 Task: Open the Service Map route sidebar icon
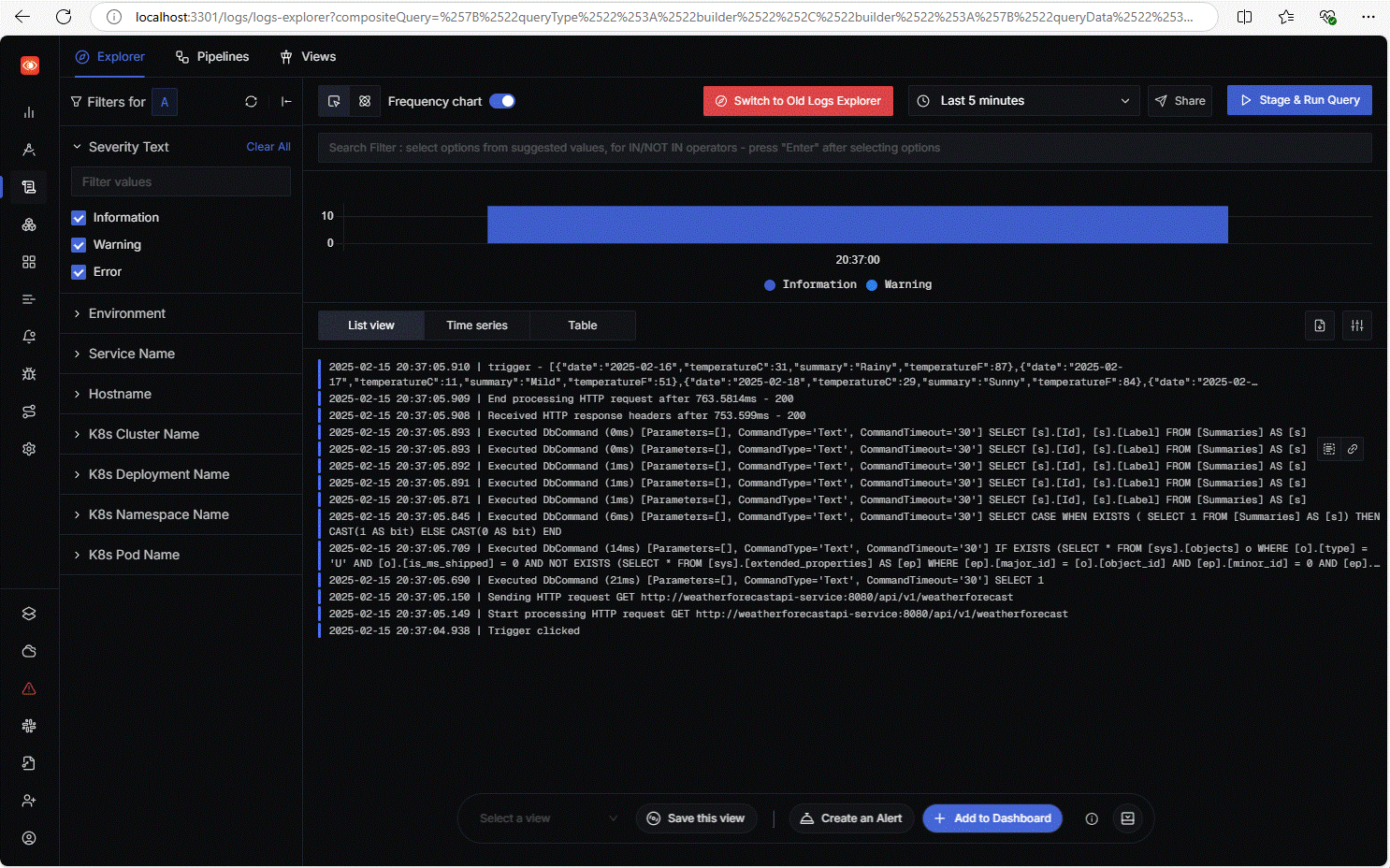click(x=29, y=412)
